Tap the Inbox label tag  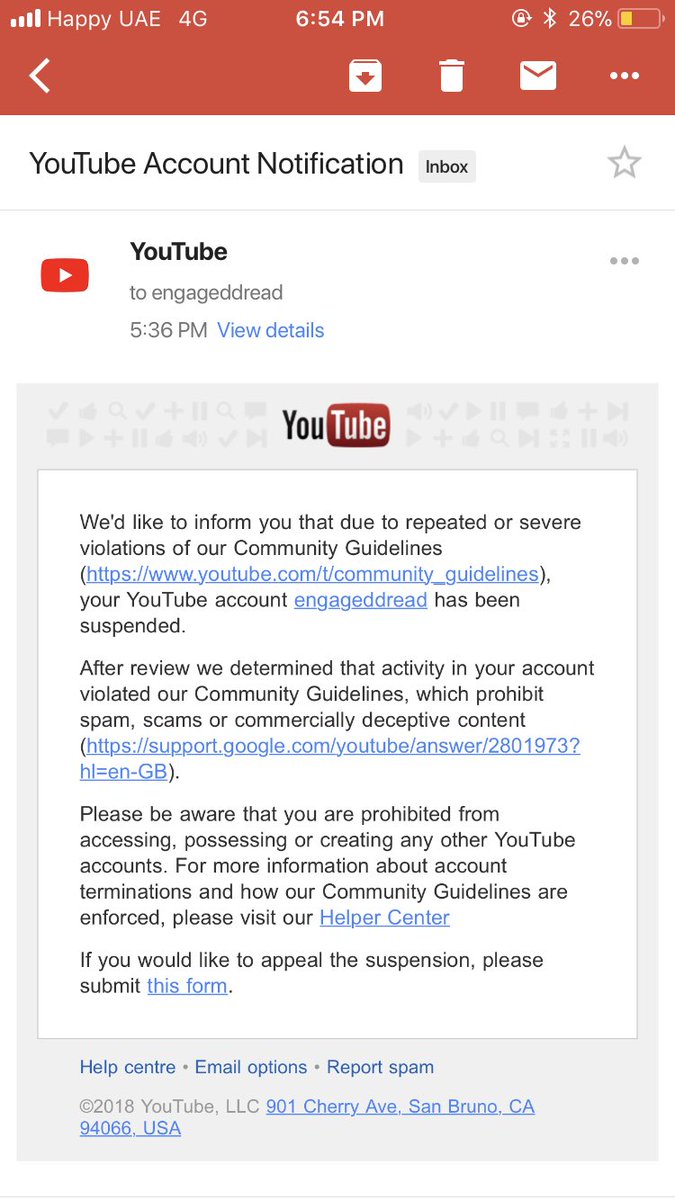tap(447, 167)
